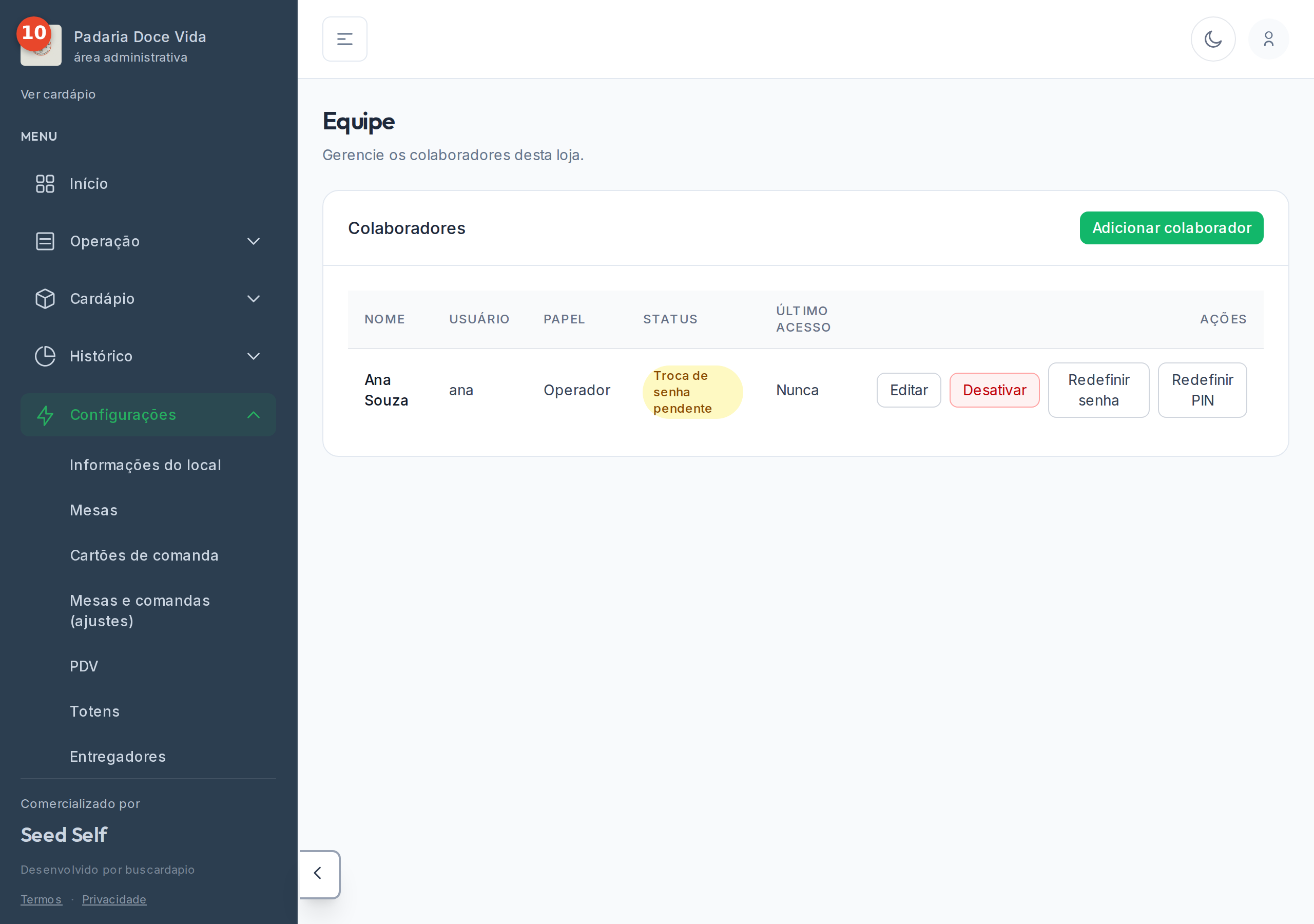Click Redefinir senha for Ana

point(1098,390)
